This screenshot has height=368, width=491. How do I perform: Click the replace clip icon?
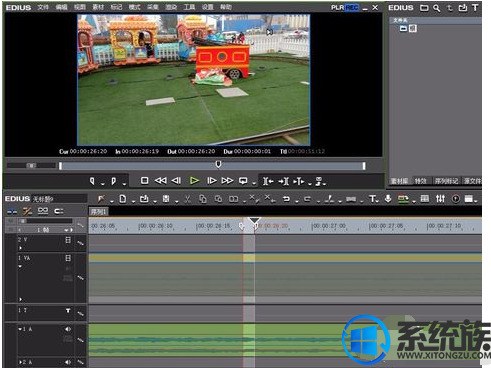234,199
